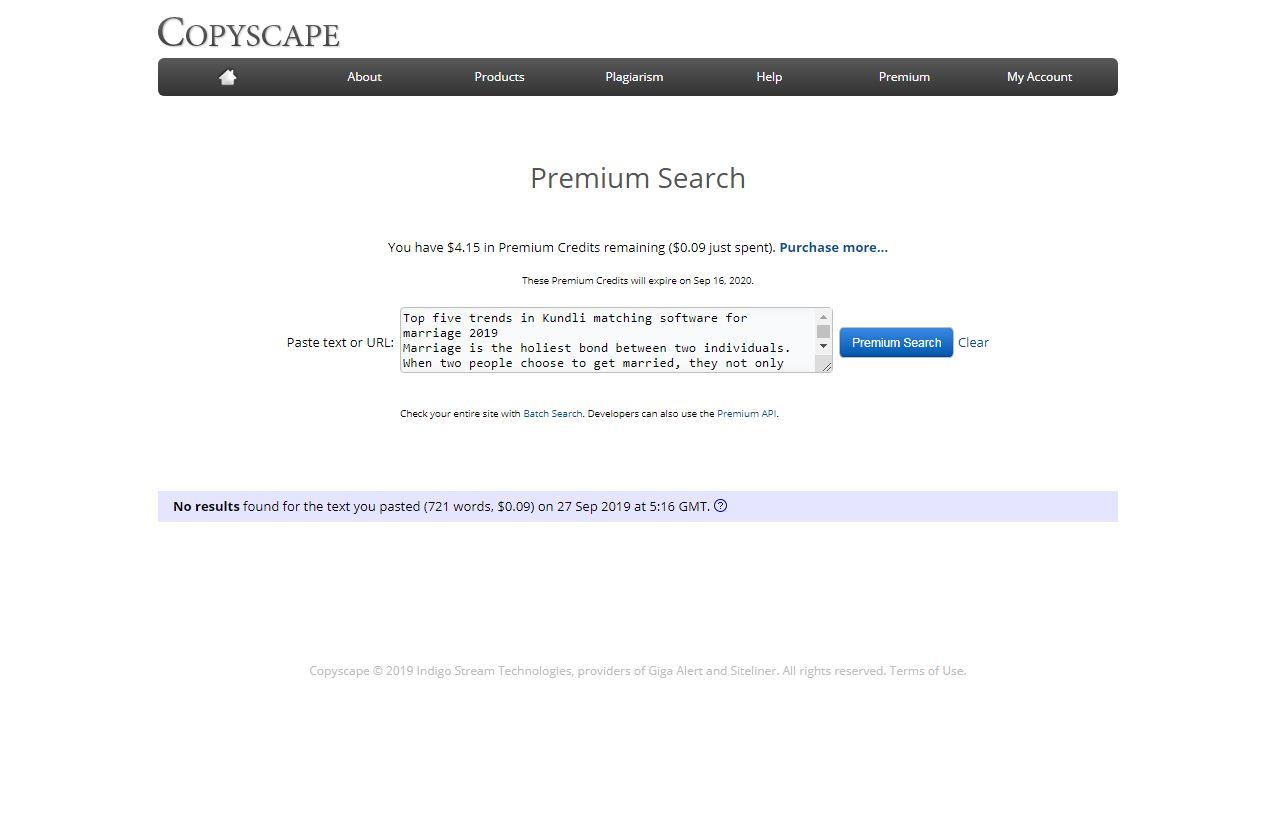Clear the pasted text
Screen dimensions: 1271x816
pyautogui.click(x=973, y=342)
